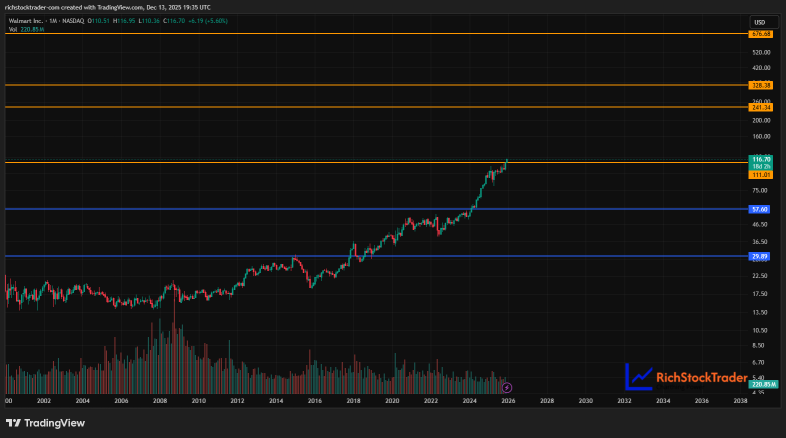Click the 220.85M volume label on price axis
Viewport: 786px width, 438px height.
point(763,384)
